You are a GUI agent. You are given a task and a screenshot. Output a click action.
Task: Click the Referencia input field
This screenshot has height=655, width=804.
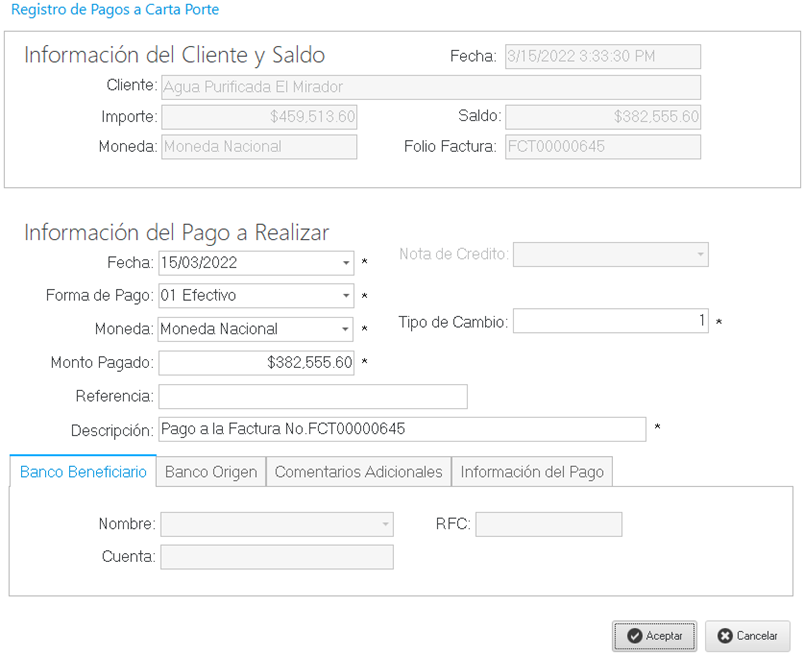click(x=313, y=396)
